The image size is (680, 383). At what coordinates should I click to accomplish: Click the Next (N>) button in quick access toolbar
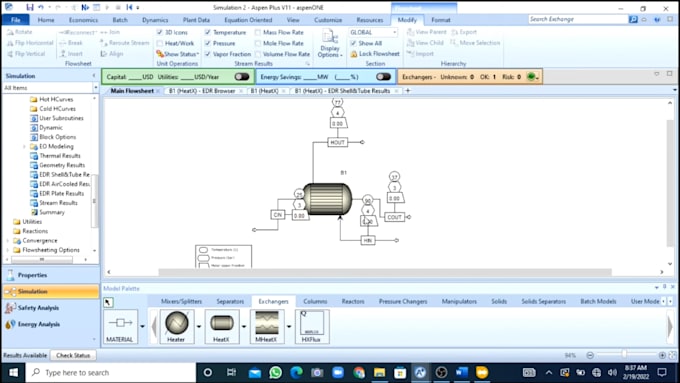pos(85,7)
